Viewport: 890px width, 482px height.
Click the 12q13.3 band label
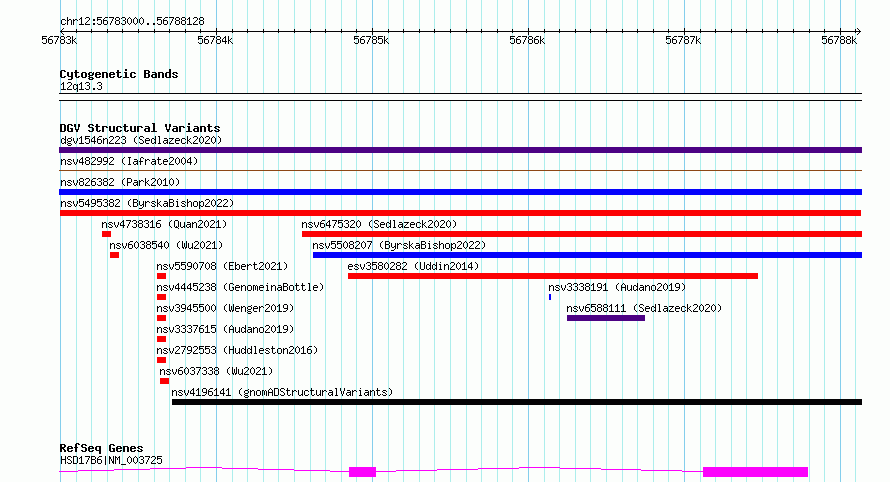tap(81, 86)
